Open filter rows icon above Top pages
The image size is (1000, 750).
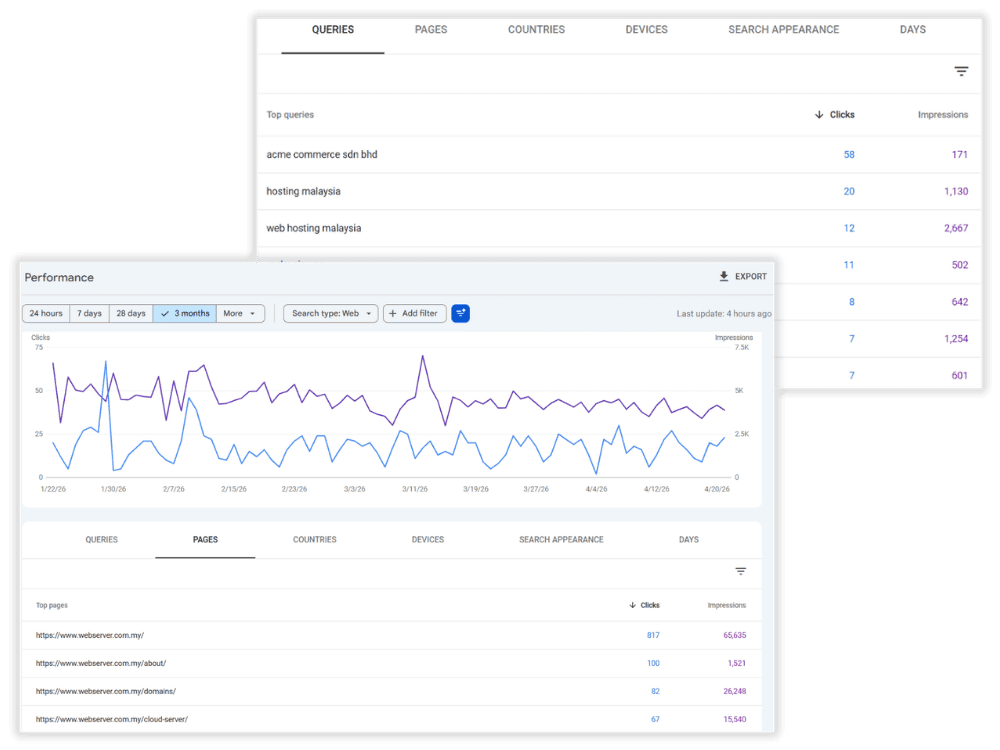click(740, 571)
